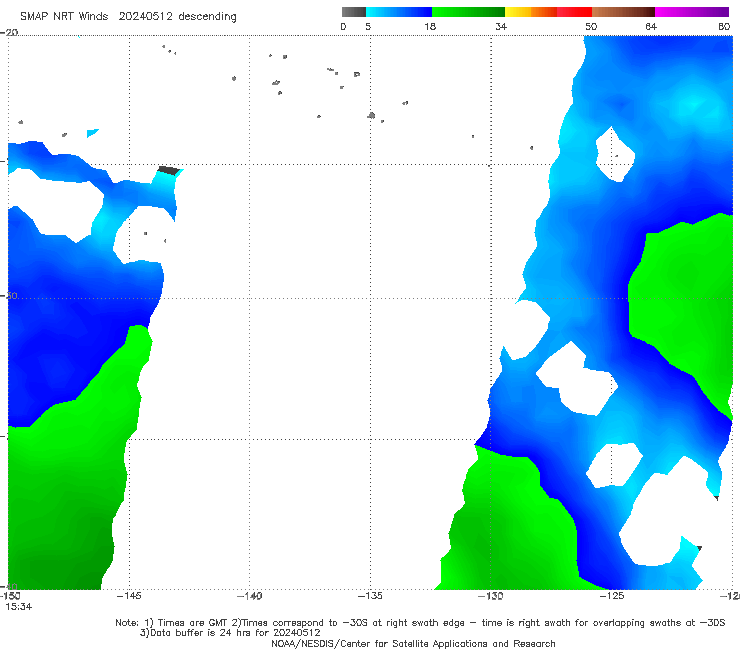Click the 'Data buffer is 24 hrs' note

pyautogui.click(x=230, y=633)
